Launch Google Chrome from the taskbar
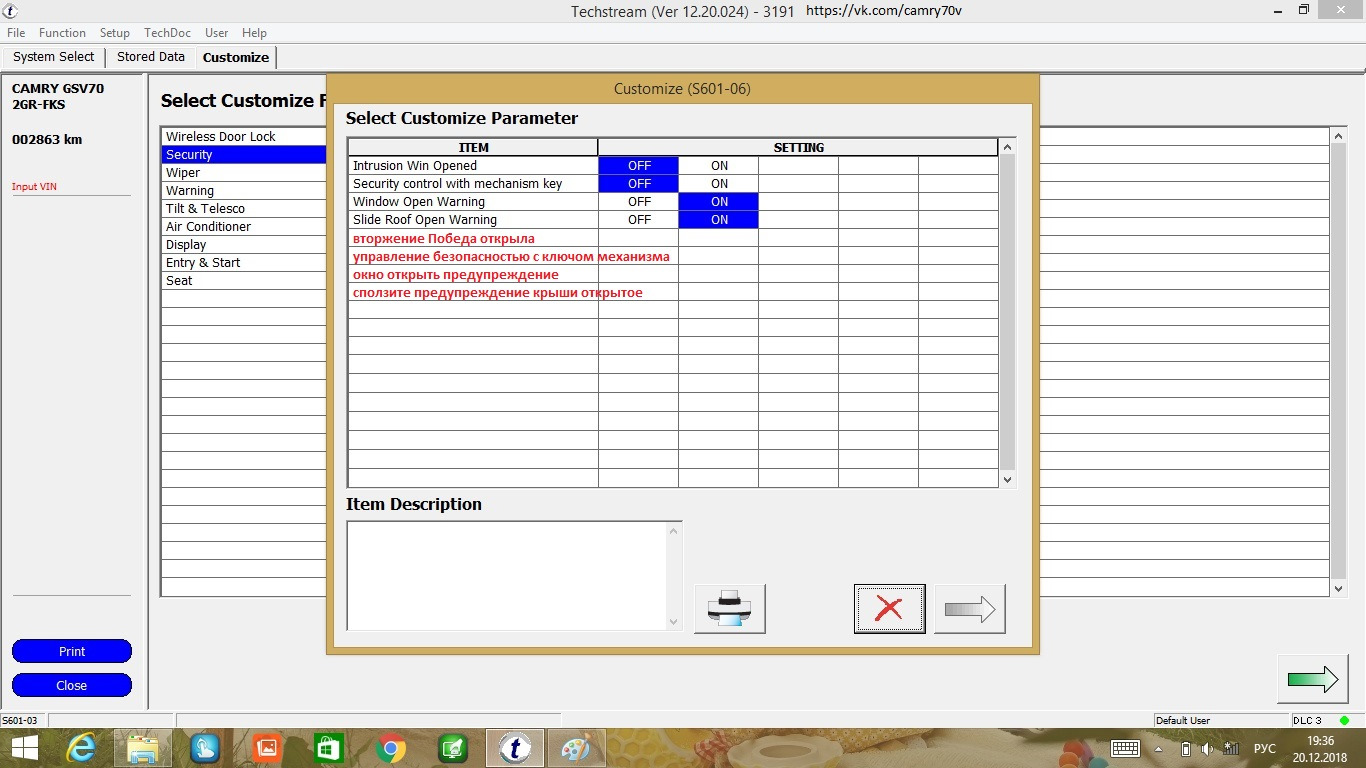The height and width of the screenshot is (768, 1366). [391, 748]
